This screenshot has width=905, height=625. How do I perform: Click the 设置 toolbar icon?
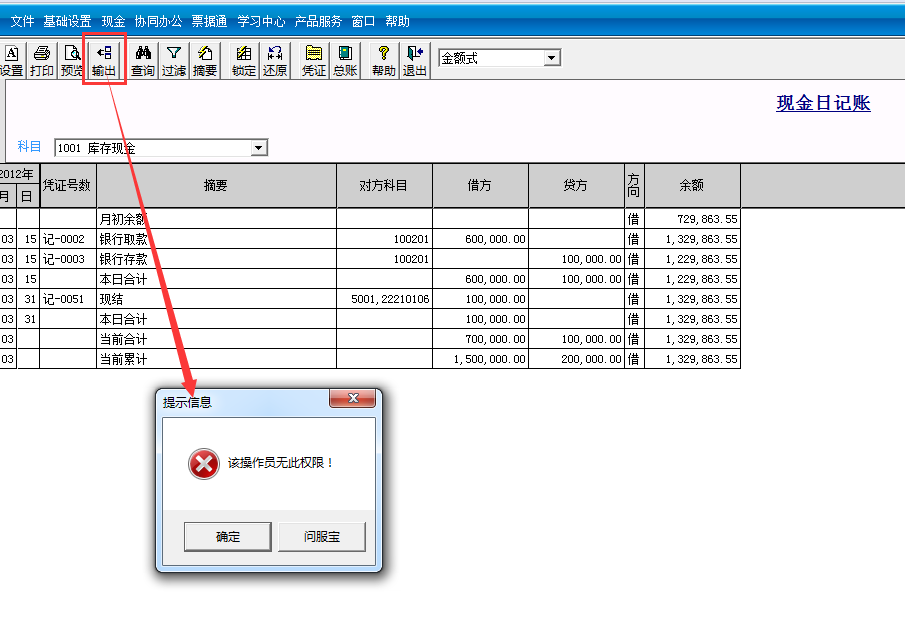[x=12, y=60]
